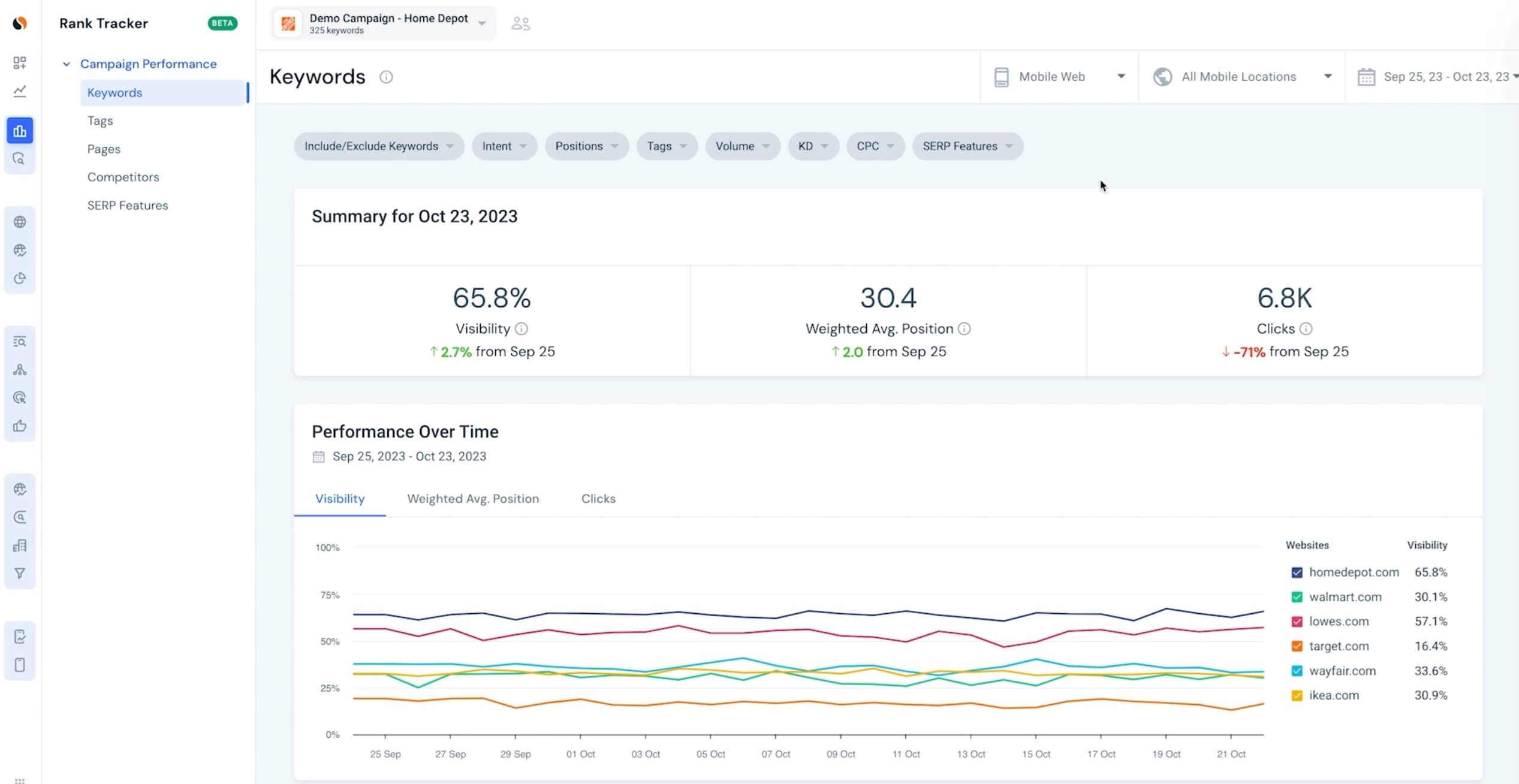Open the All Mobile Locations dropdown
This screenshot has width=1519, height=784.
coord(1242,77)
